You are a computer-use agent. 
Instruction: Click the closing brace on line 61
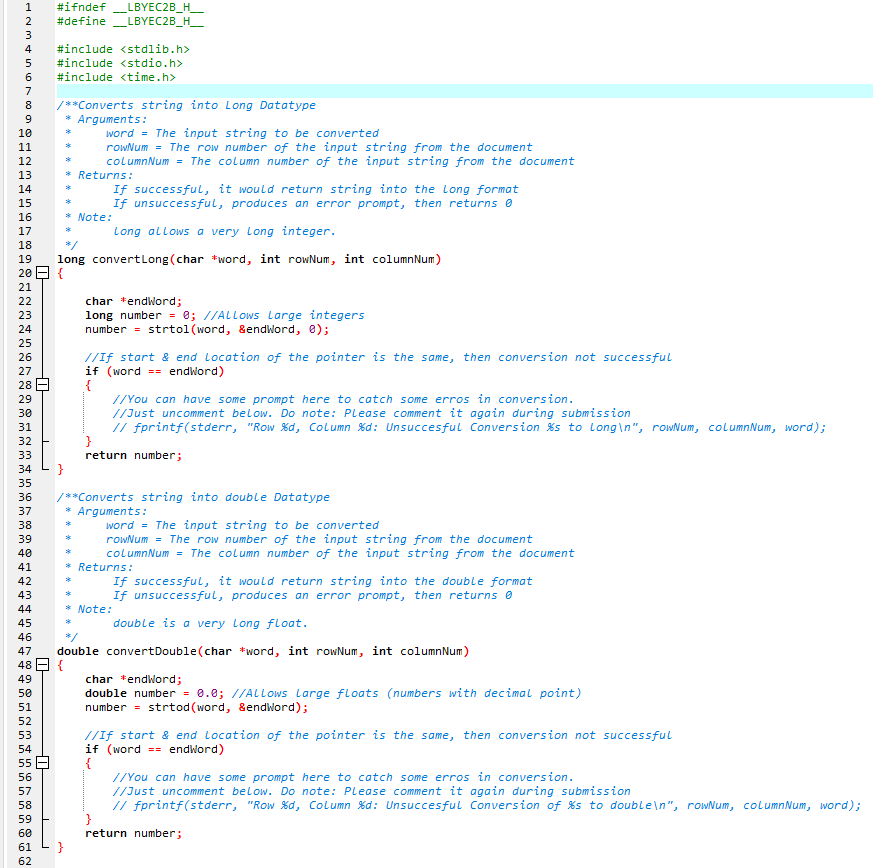coord(61,847)
